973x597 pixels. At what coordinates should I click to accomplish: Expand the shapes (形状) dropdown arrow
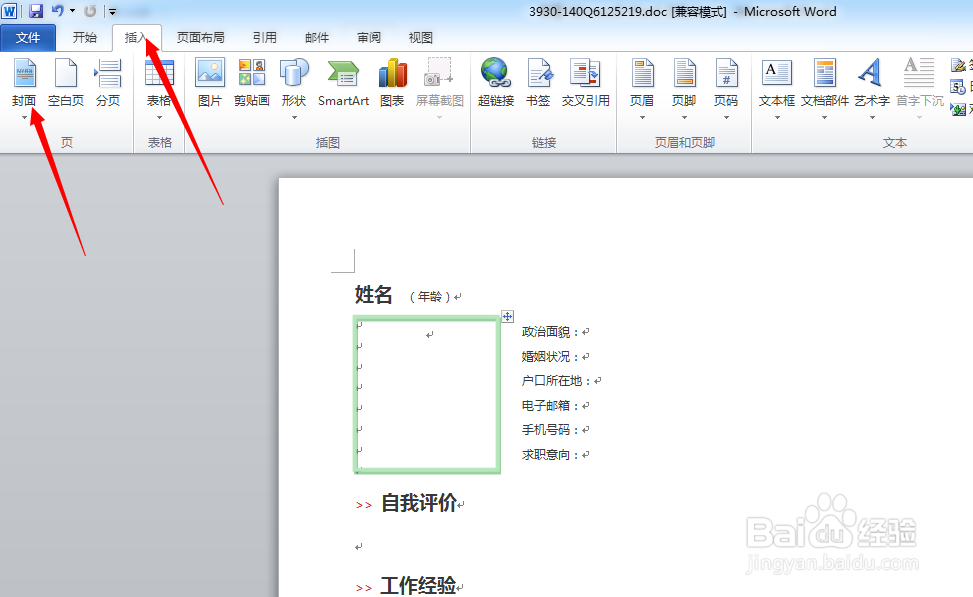[294, 117]
